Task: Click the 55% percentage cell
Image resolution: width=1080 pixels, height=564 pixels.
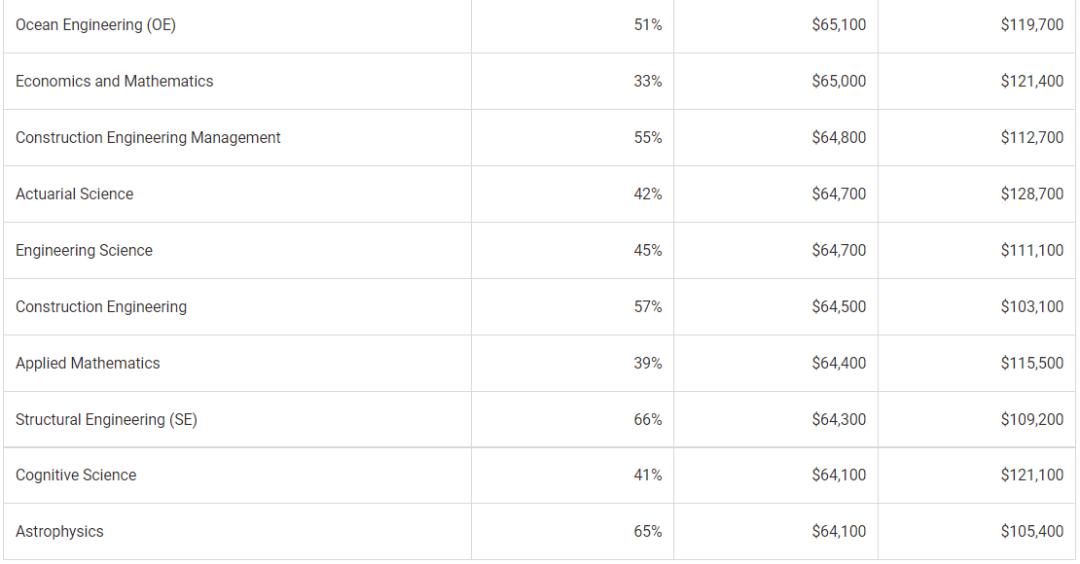Action: (650, 138)
